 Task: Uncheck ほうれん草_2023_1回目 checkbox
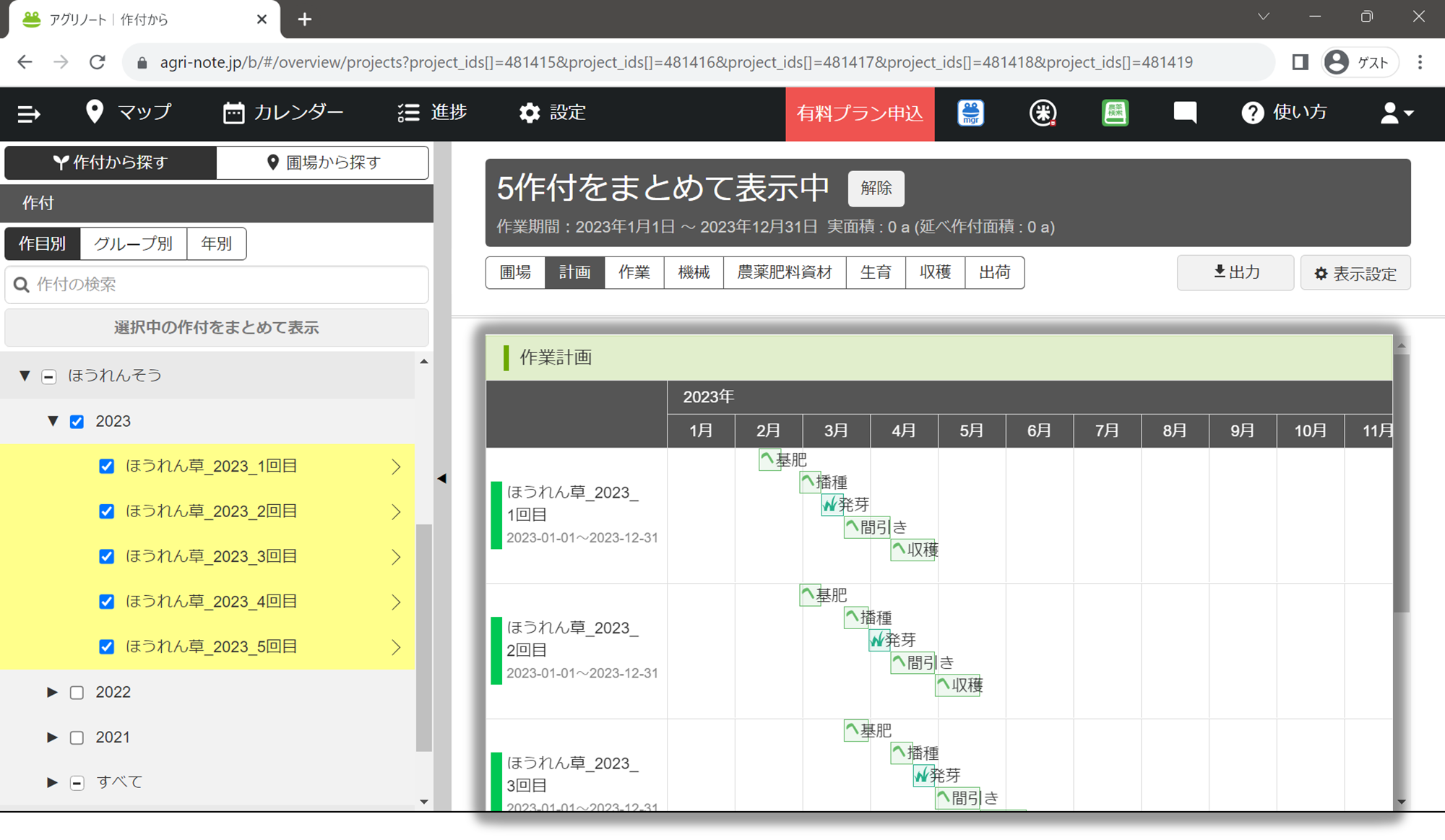[106, 467]
